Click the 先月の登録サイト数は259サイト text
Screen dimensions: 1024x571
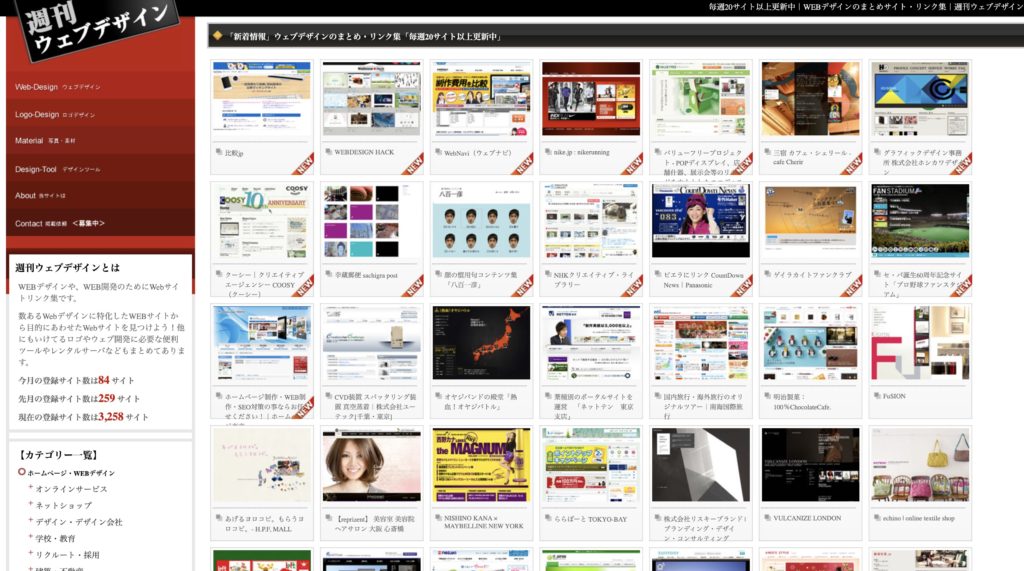(x=79, y=399)
